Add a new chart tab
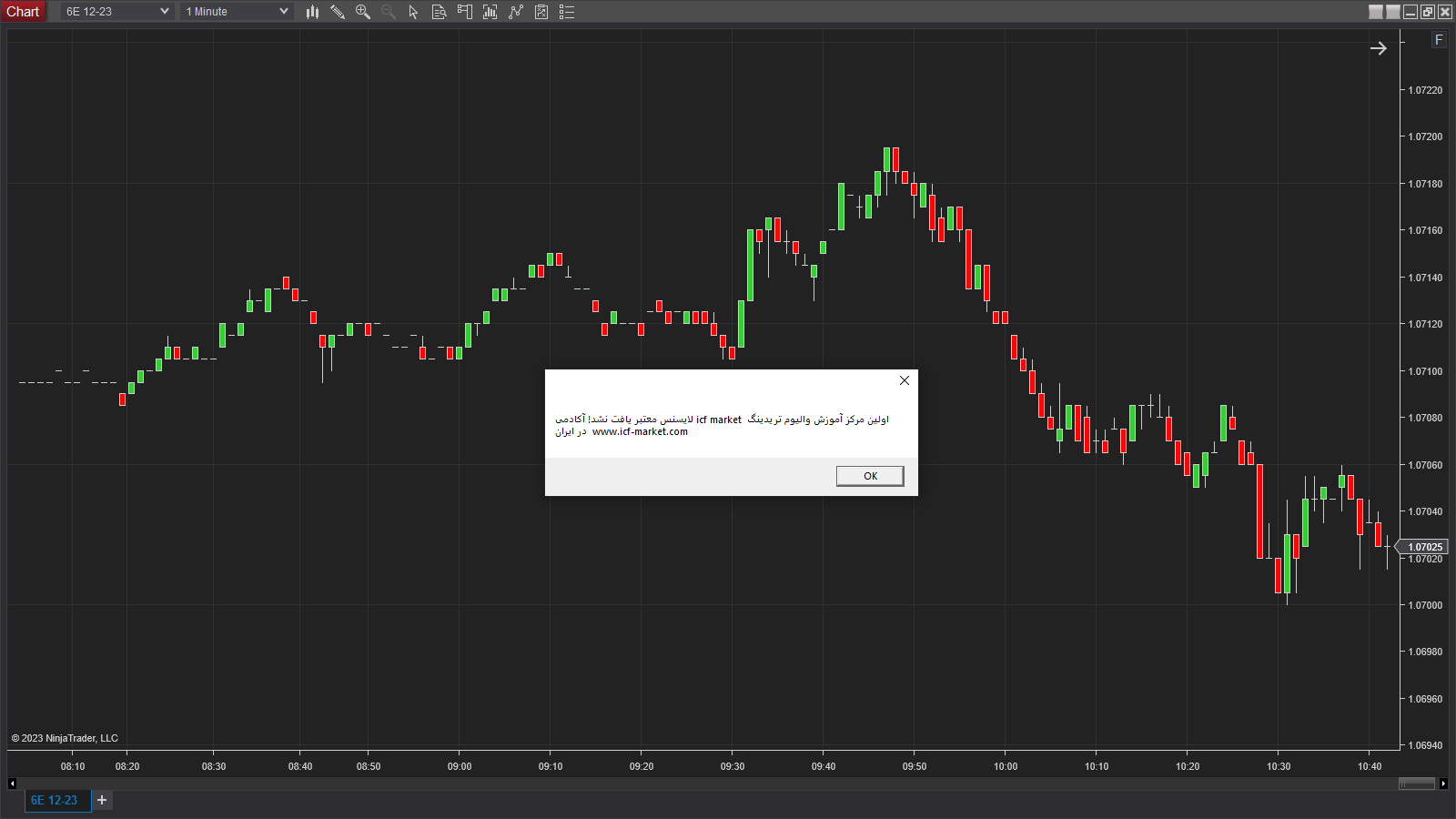Screen dimensions: 1456x819 tap(102, 800)
